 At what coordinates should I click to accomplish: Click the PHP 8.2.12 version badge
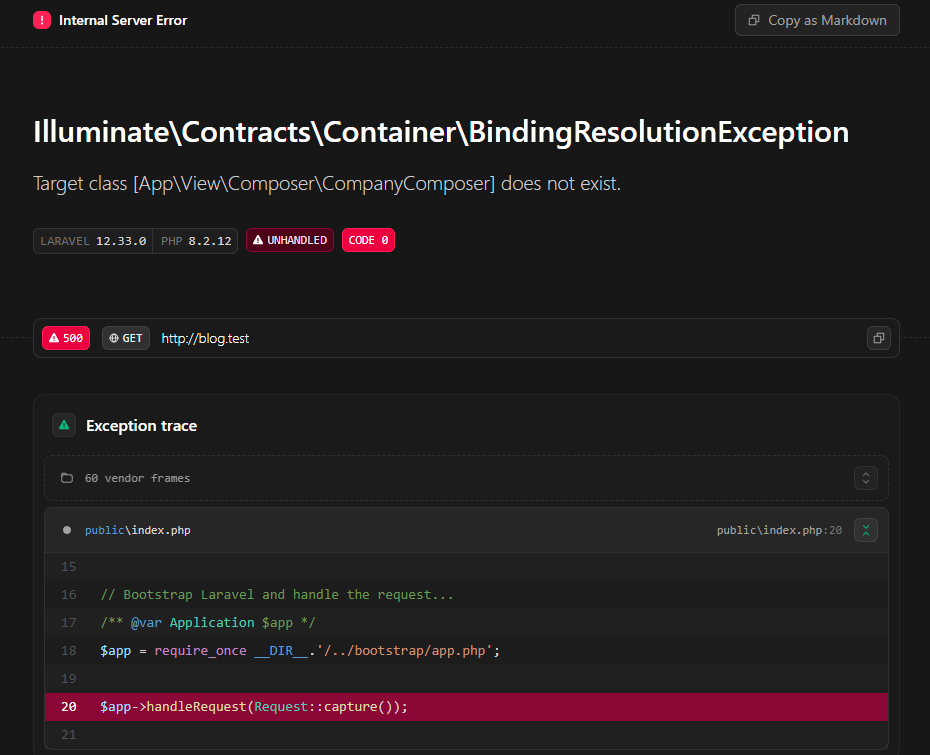(x=196, y=241)
